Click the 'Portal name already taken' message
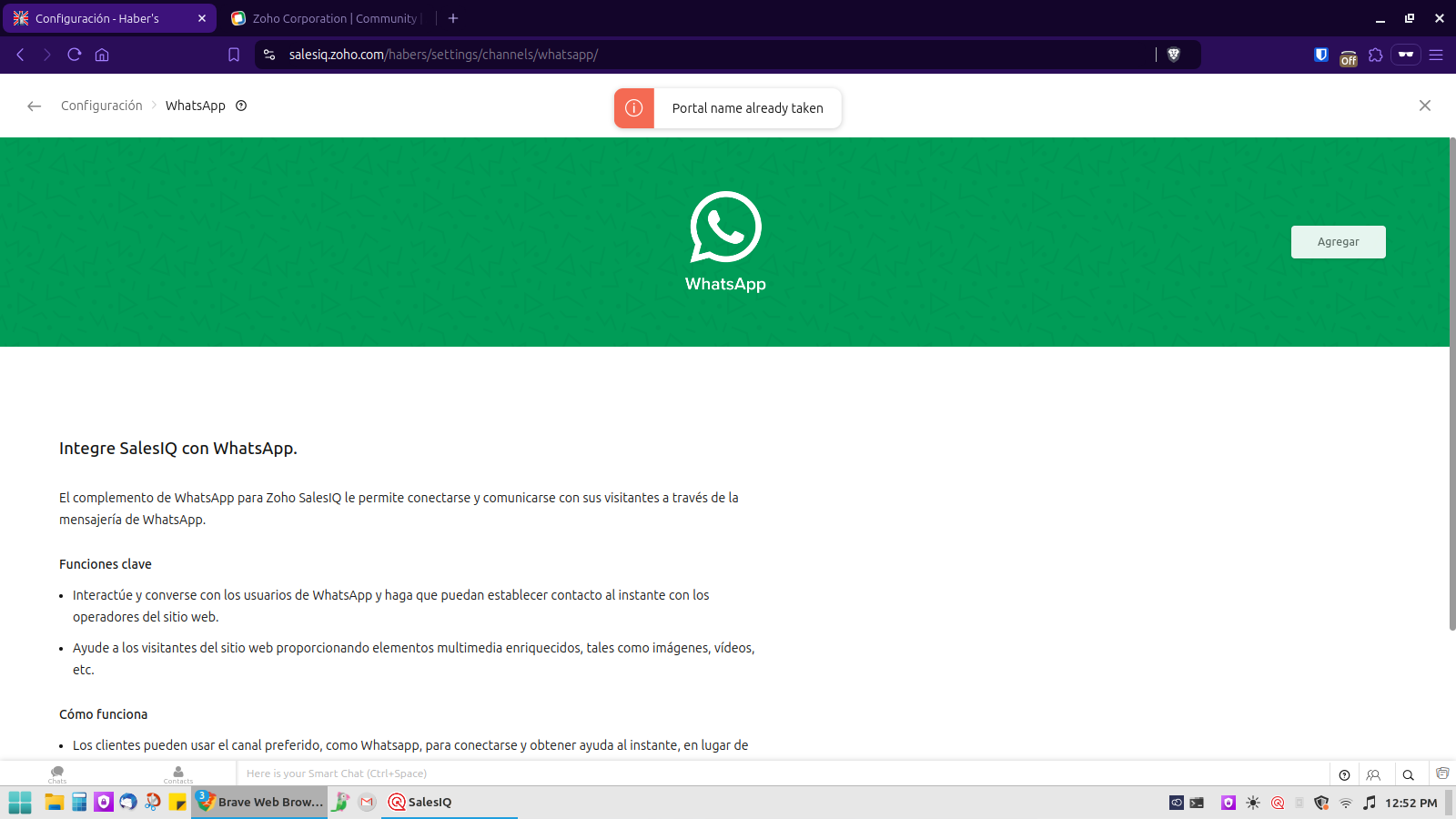Image resolution: width=1456 pixels, height=819 pixels. point(748,108)
